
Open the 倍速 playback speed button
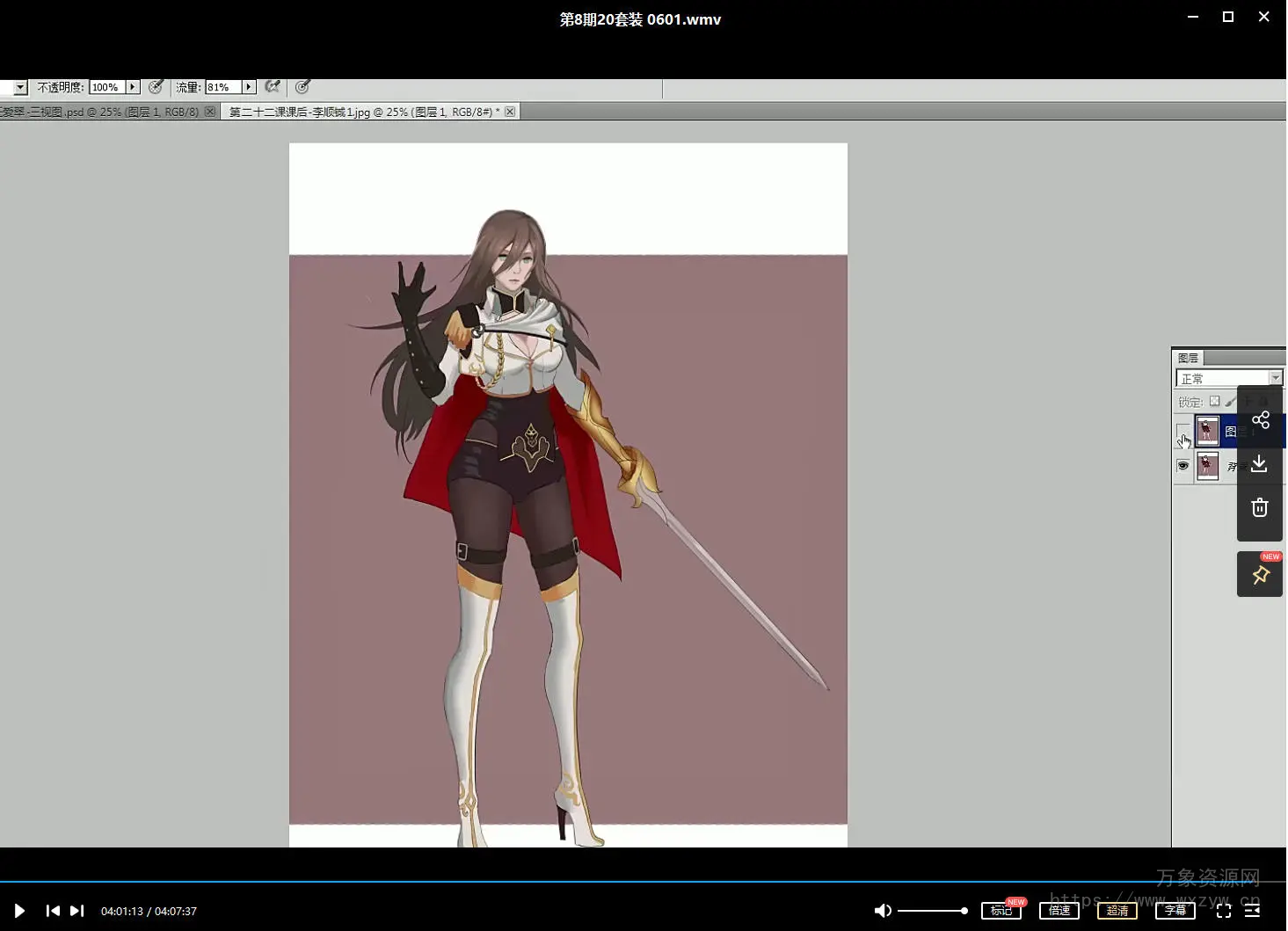(x=1059, y=911)
